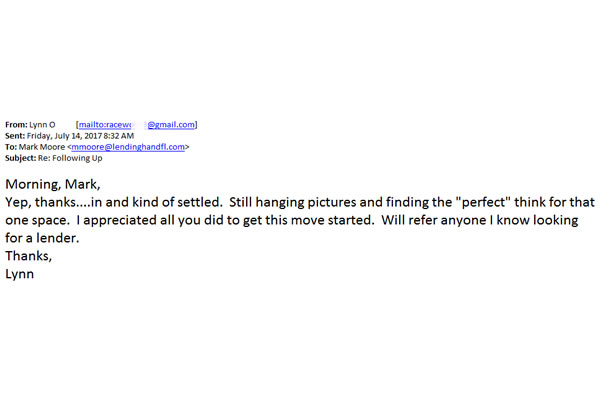
Task: Place cursor on the word "Yep"
Action: coord(18,201)
